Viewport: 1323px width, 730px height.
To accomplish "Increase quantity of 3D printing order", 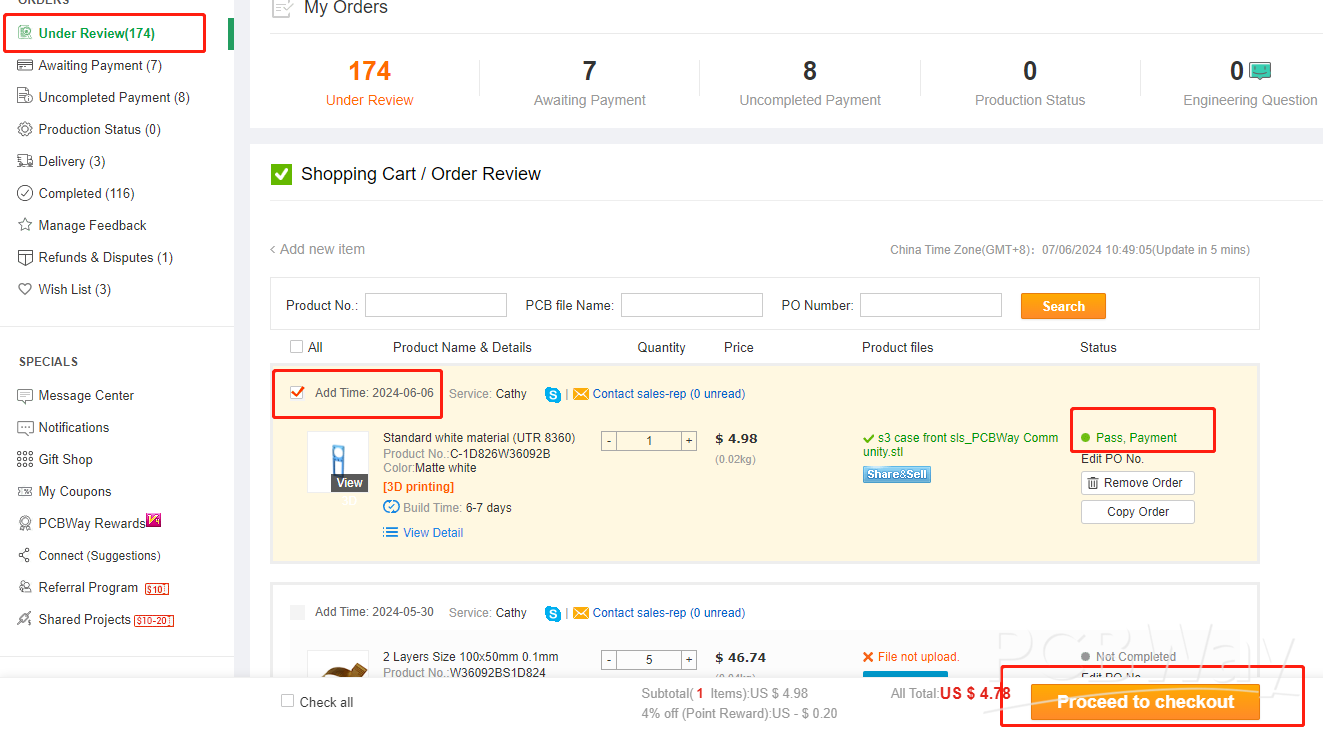I will point(688,441).
